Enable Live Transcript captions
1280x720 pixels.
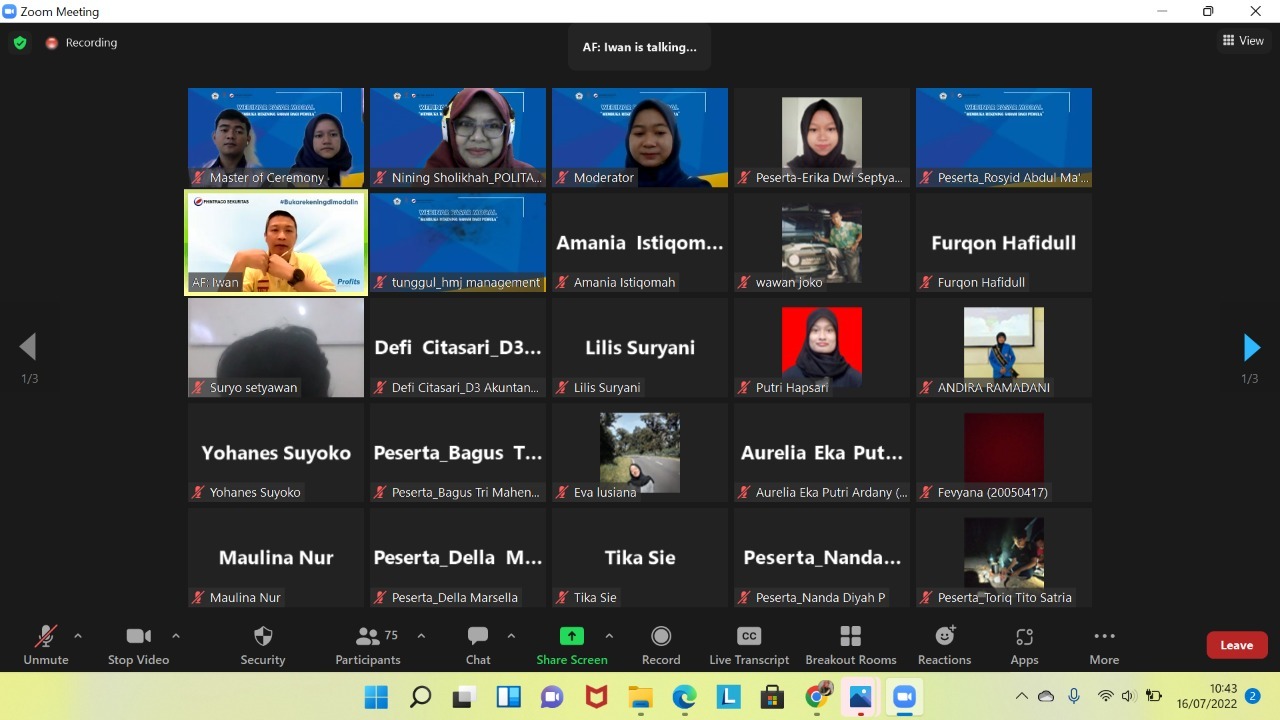click(x=748, y=645)
